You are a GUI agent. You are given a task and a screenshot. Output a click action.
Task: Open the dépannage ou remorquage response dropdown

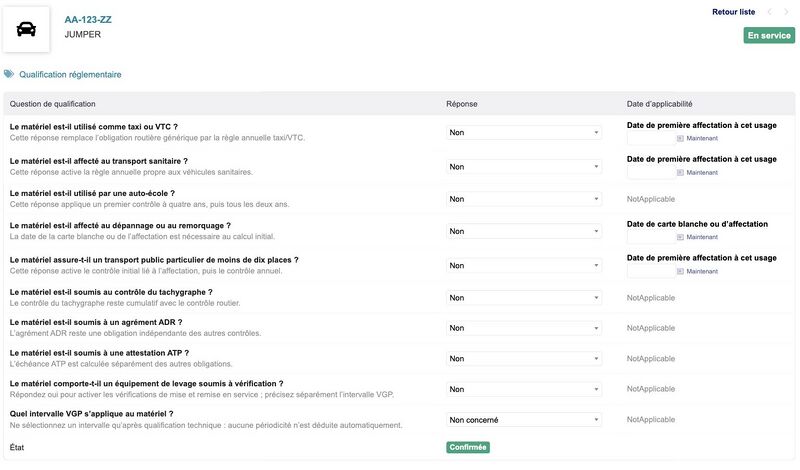coord(523,231)
